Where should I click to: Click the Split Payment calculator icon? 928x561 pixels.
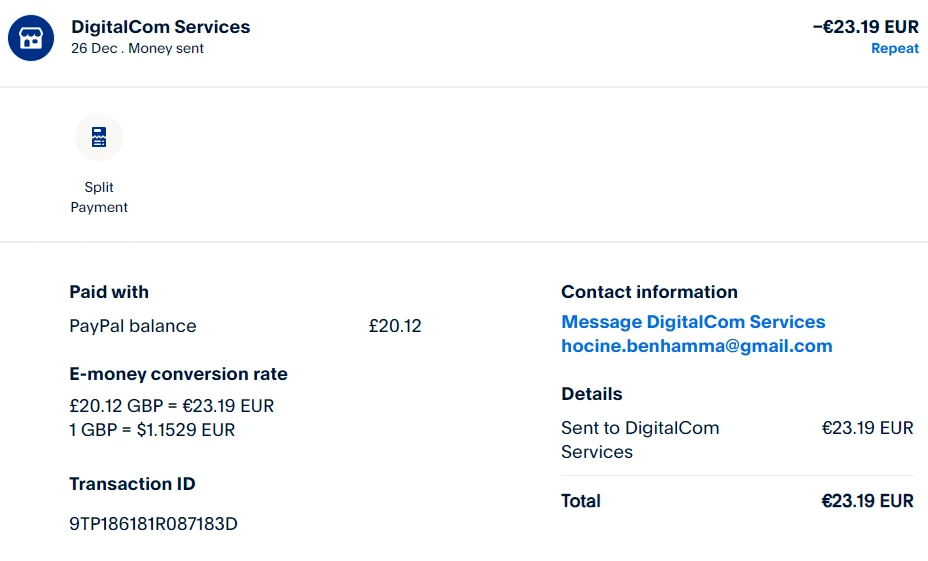(99, 138)
